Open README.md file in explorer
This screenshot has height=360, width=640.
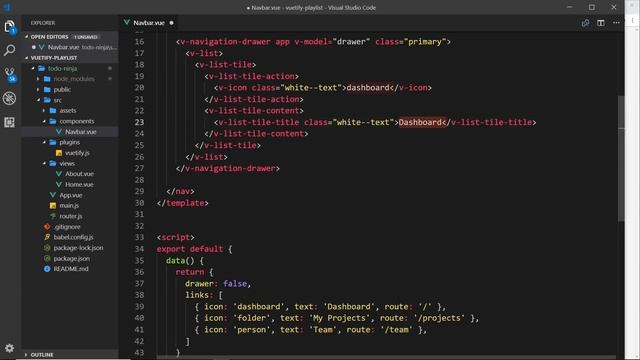coord(71,269)
